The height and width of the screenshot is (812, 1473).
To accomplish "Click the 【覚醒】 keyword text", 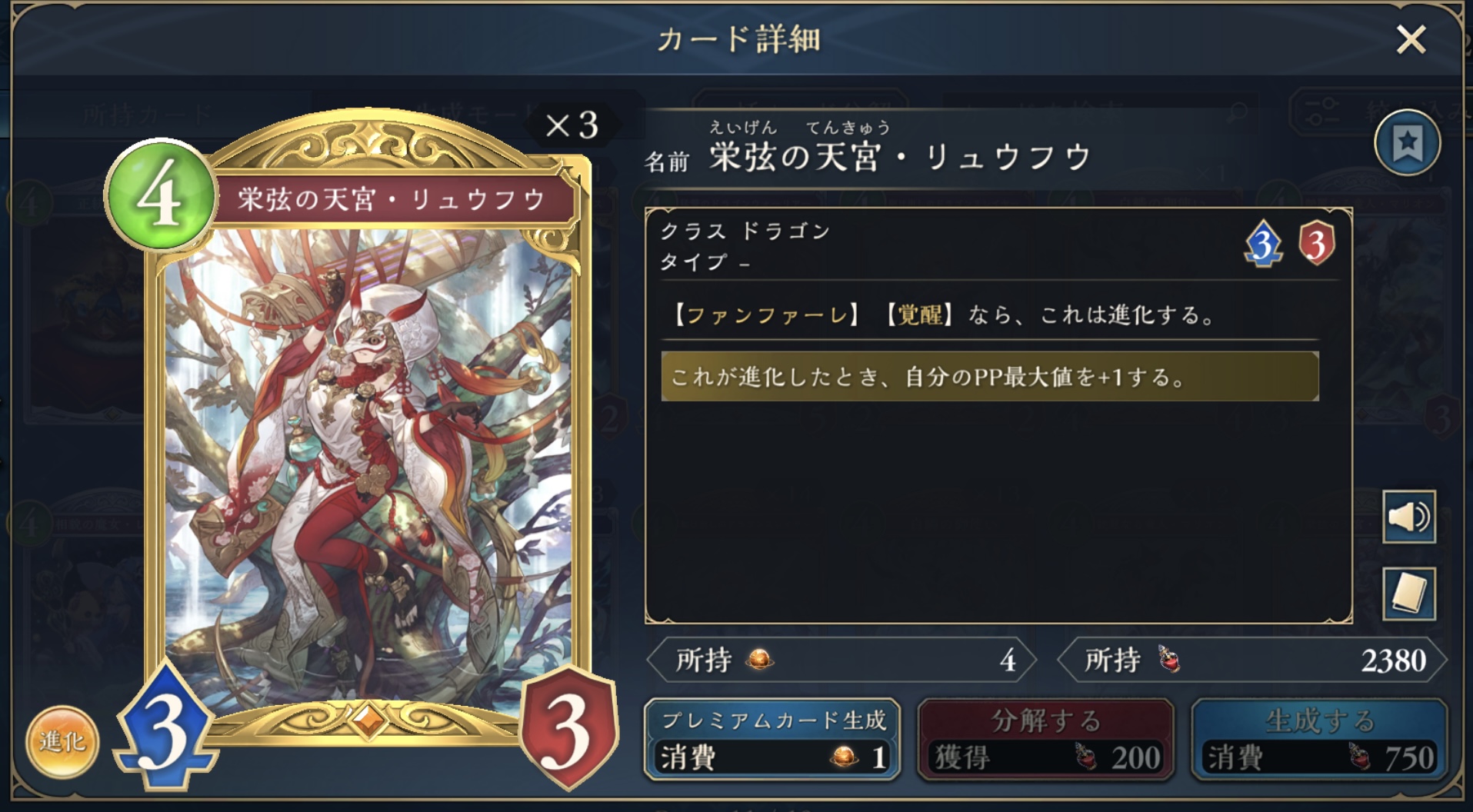I will (x=919, y=315).
